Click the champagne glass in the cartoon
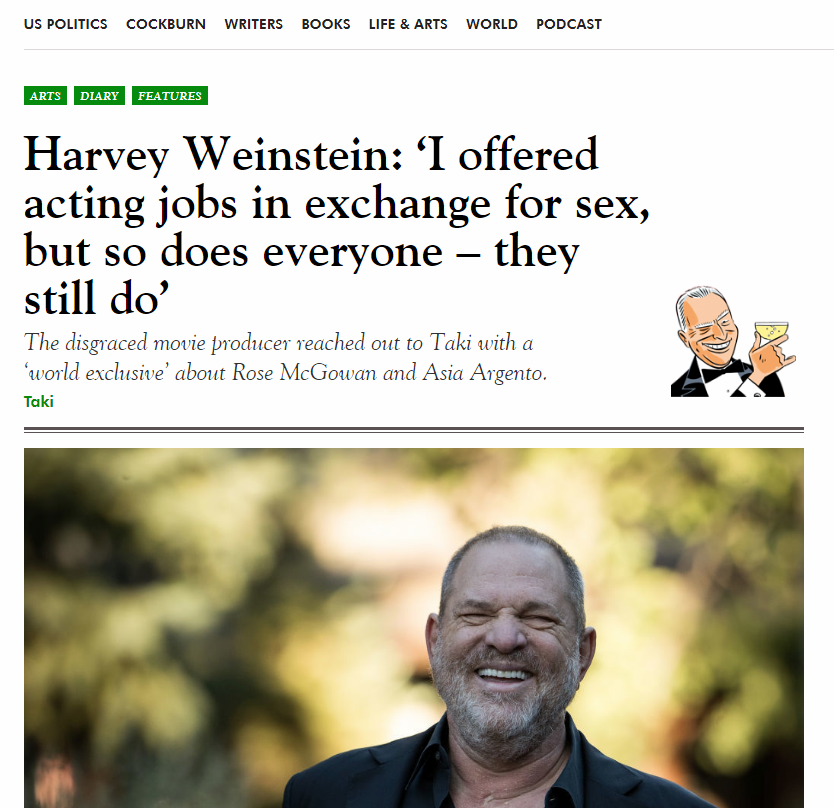The image size is (834, 808). pos(771,331)
